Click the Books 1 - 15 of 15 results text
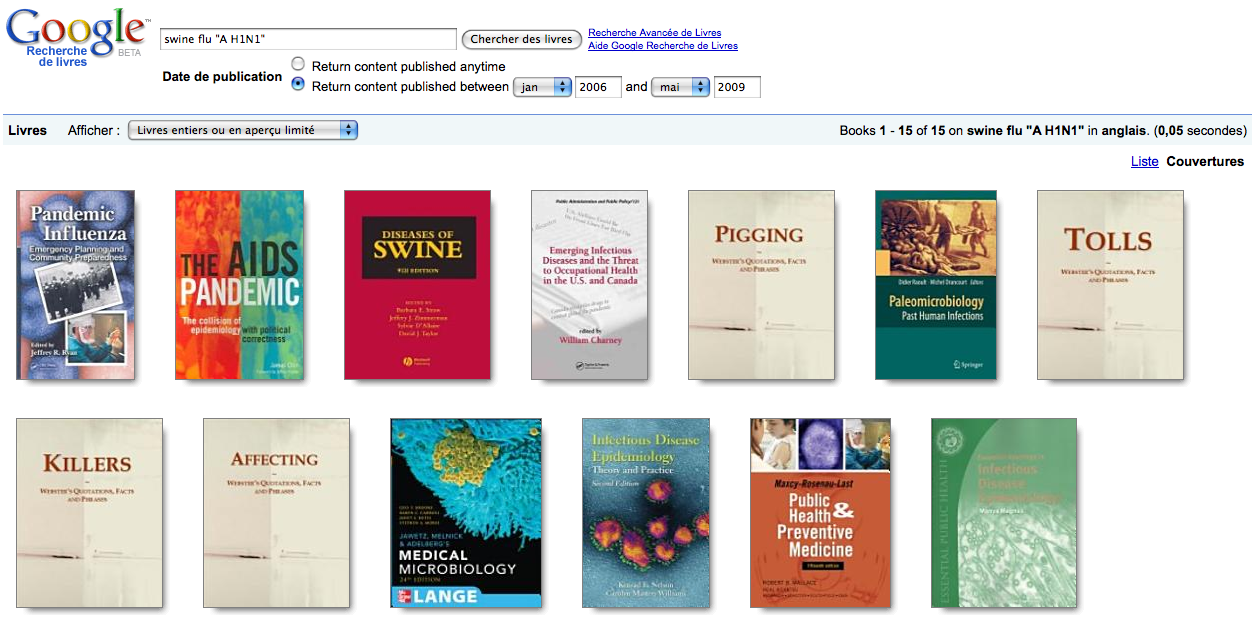Image resolution: width=1257 pixels, height=618 pixels. click(1043, 130)
